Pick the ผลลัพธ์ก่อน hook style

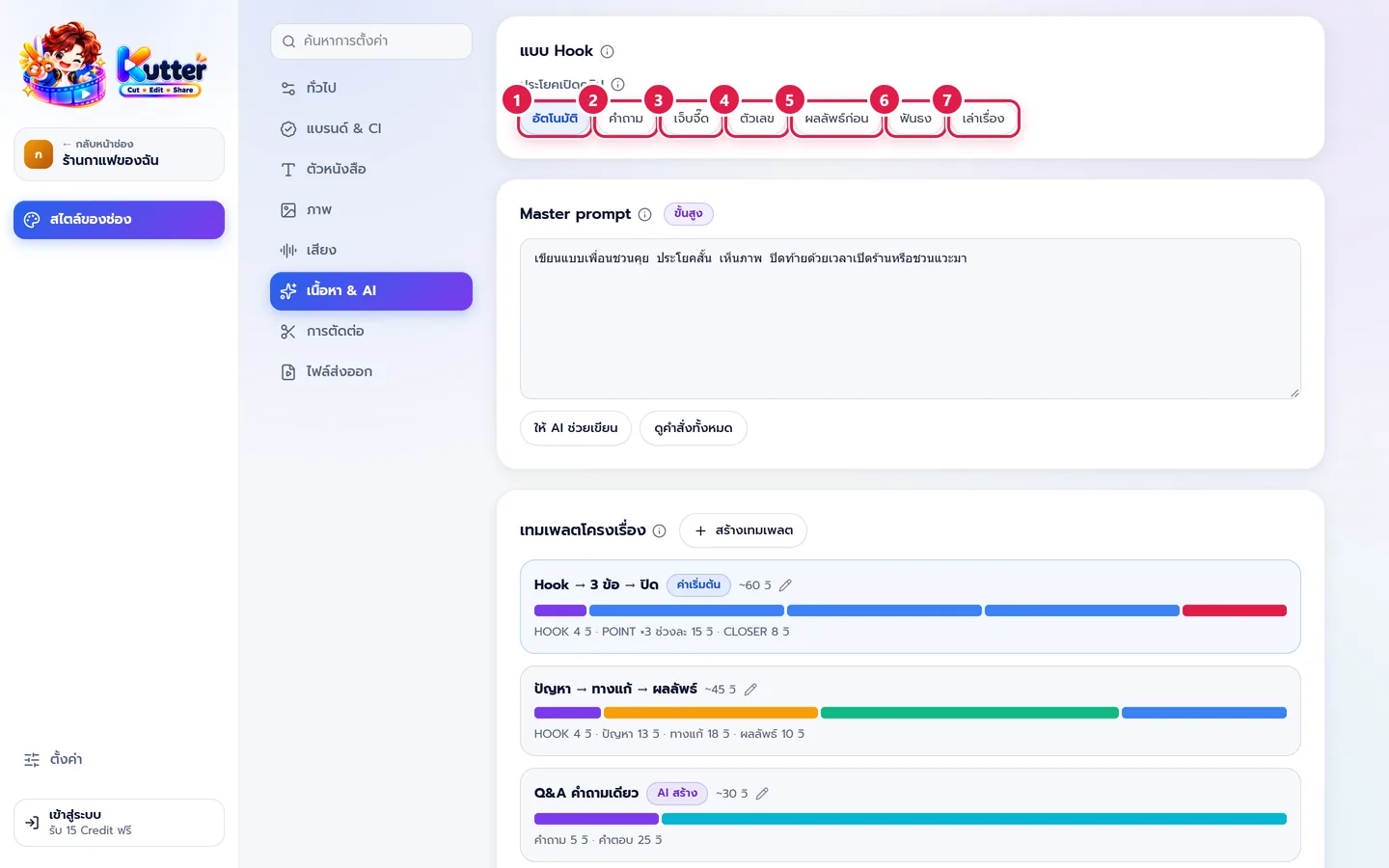tap(837, 119)
